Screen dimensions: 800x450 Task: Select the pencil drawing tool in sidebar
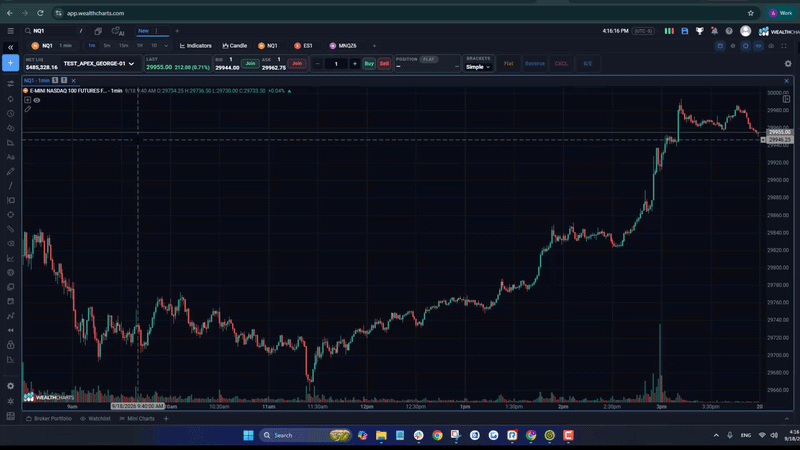pyautogui.click(x=10, y=171)
